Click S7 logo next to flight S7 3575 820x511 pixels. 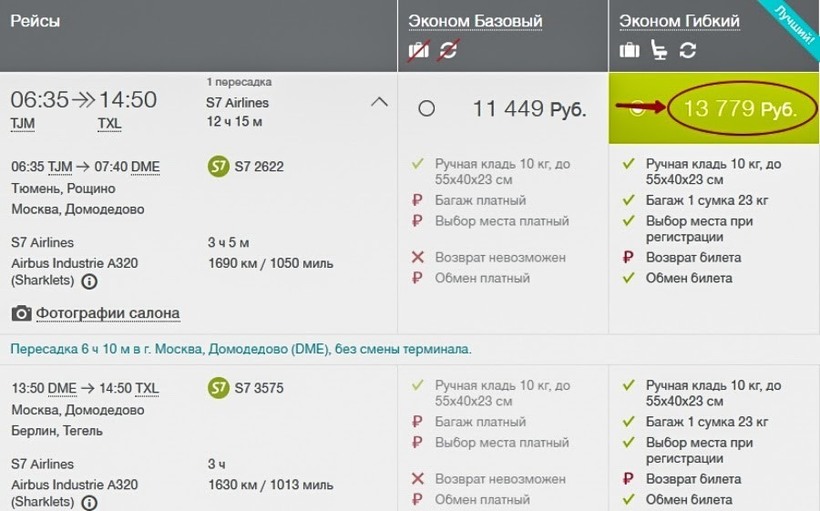217,388
